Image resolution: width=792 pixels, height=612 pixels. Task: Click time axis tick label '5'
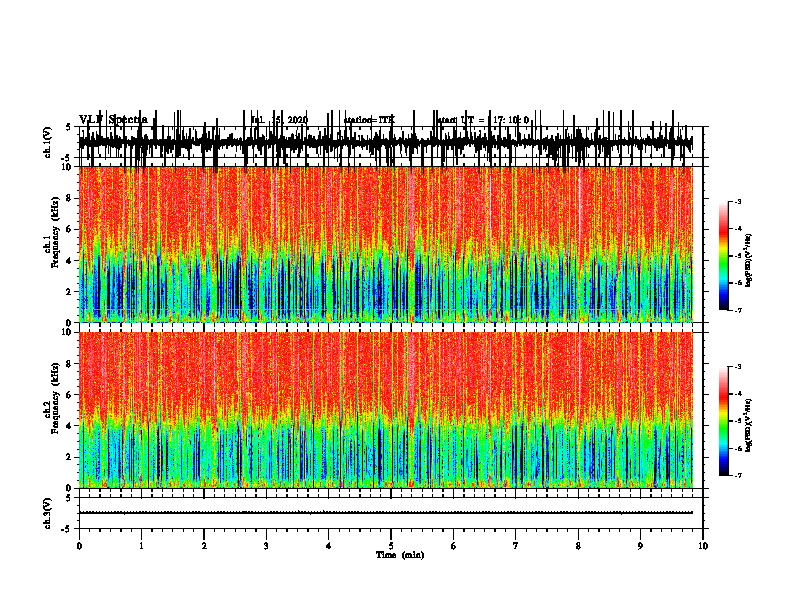pos(391,546)
